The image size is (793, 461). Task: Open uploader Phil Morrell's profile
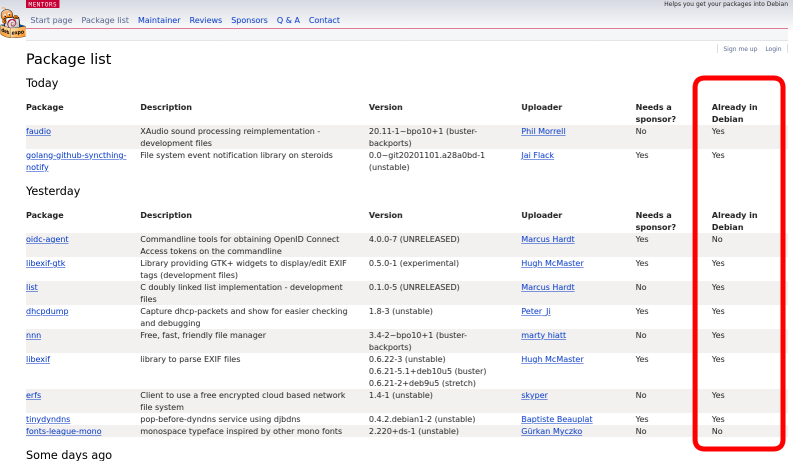[x=543, y=131]
